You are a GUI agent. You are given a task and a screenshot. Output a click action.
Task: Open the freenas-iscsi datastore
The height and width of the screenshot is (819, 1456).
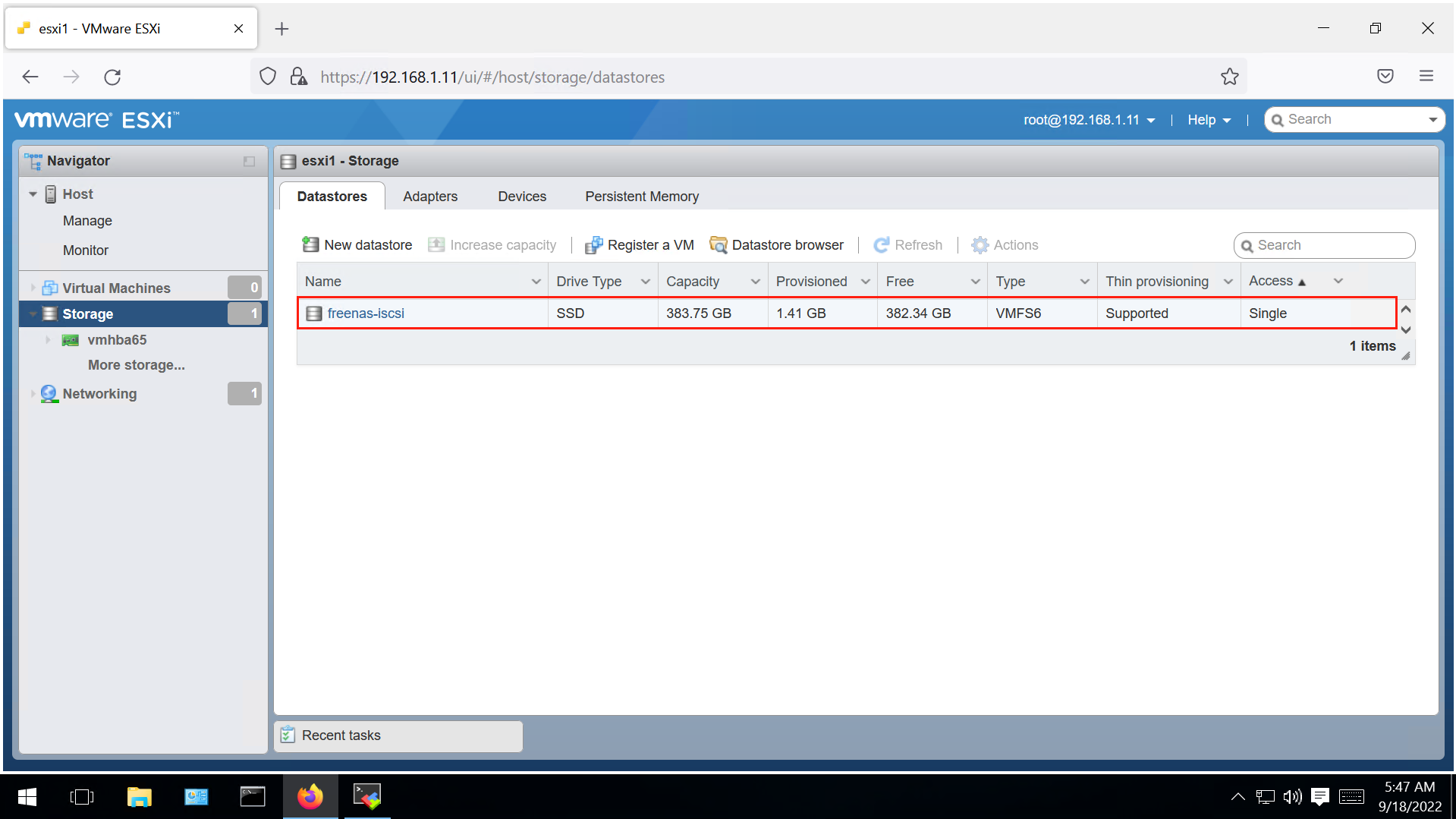365,313
